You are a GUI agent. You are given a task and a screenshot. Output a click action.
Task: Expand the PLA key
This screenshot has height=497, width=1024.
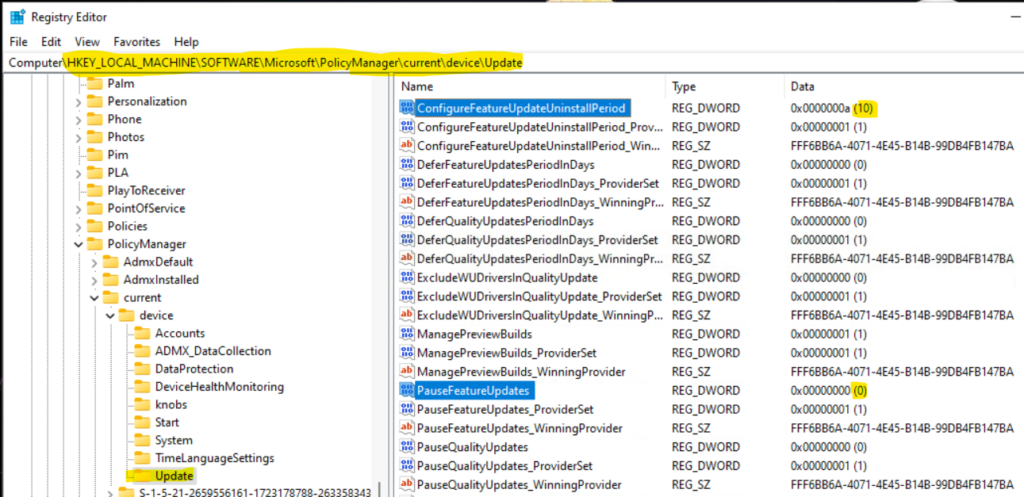tap(79, 173)
